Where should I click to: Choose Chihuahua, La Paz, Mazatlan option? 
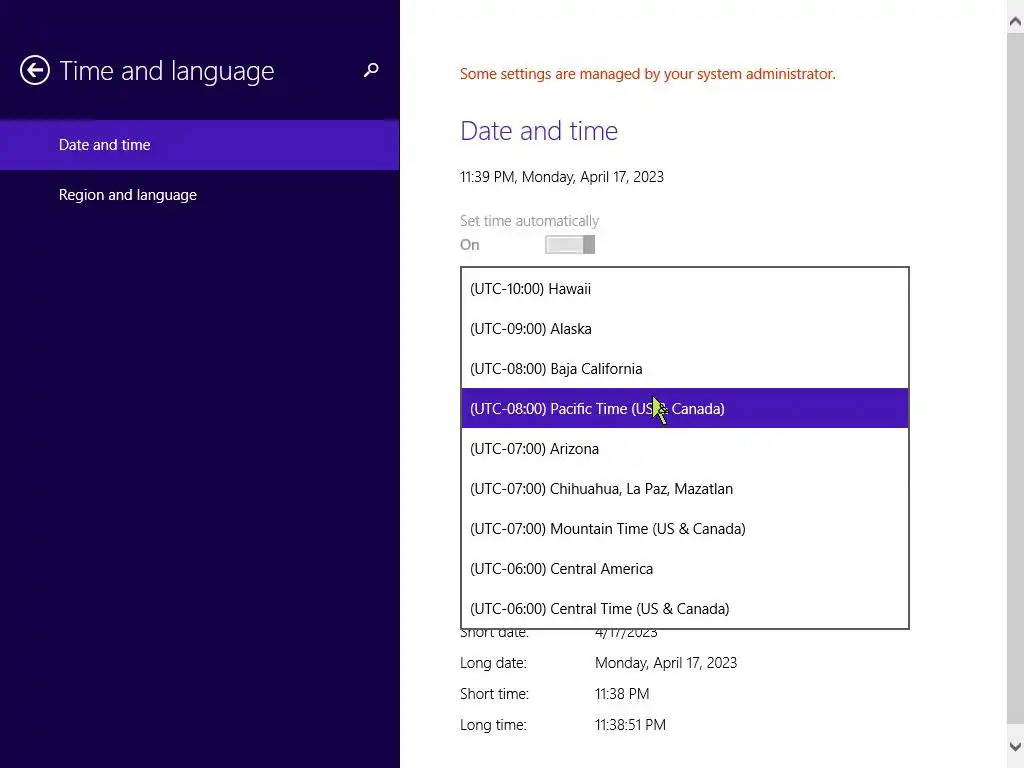(x=684, y=488)
